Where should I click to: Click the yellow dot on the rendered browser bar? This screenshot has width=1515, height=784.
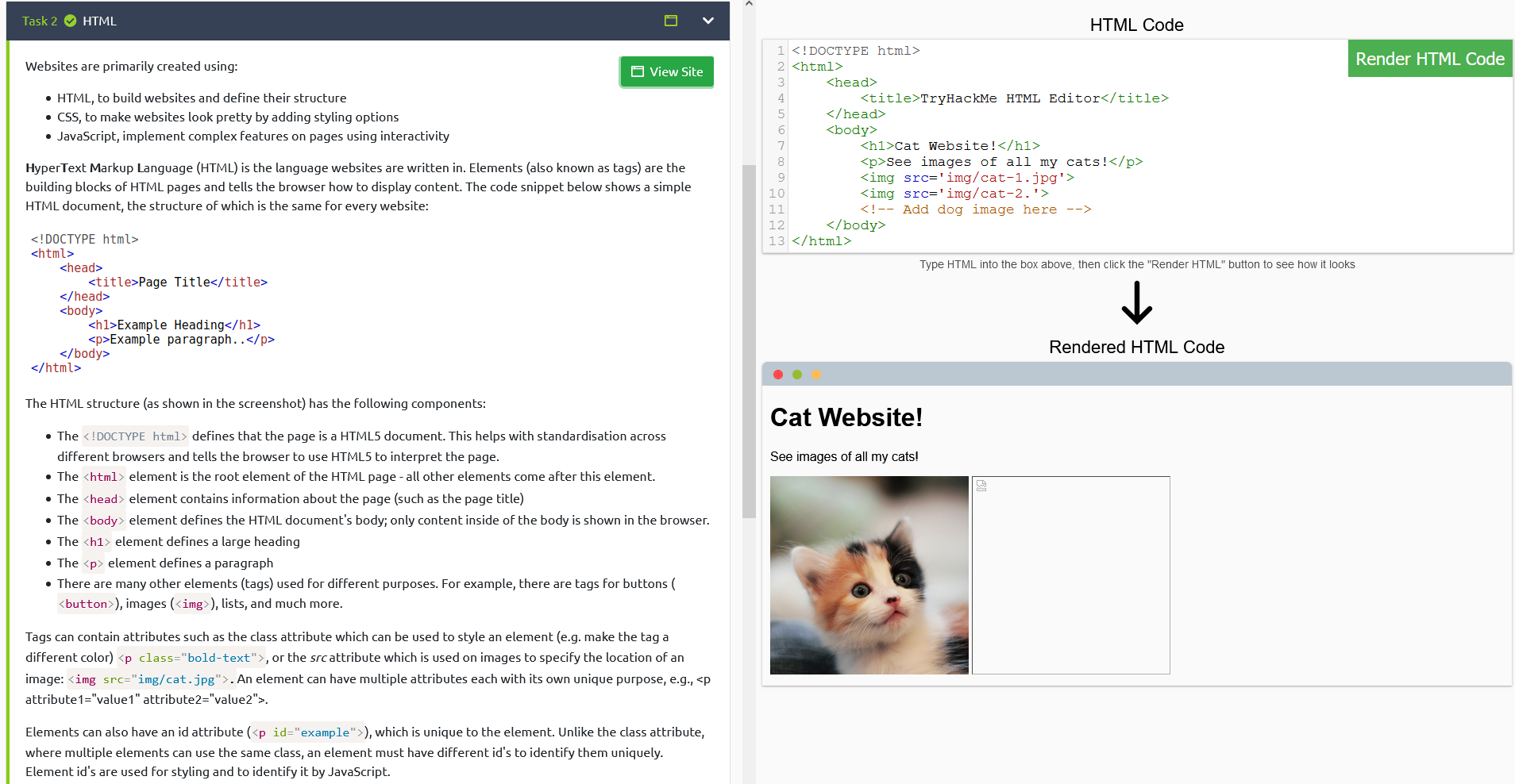(816, 374)
